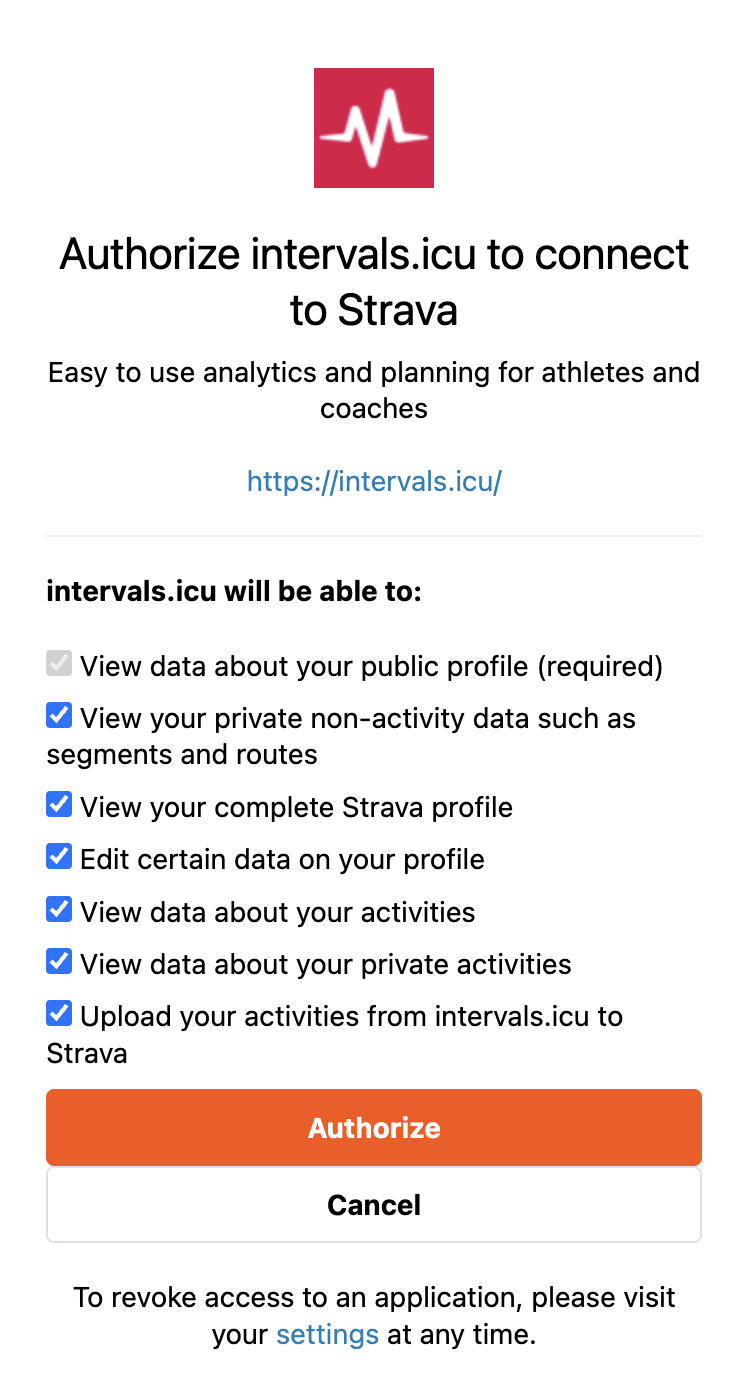756x1388 pixels.
Task: Click the Cancel button
Action: [374, 1205]
